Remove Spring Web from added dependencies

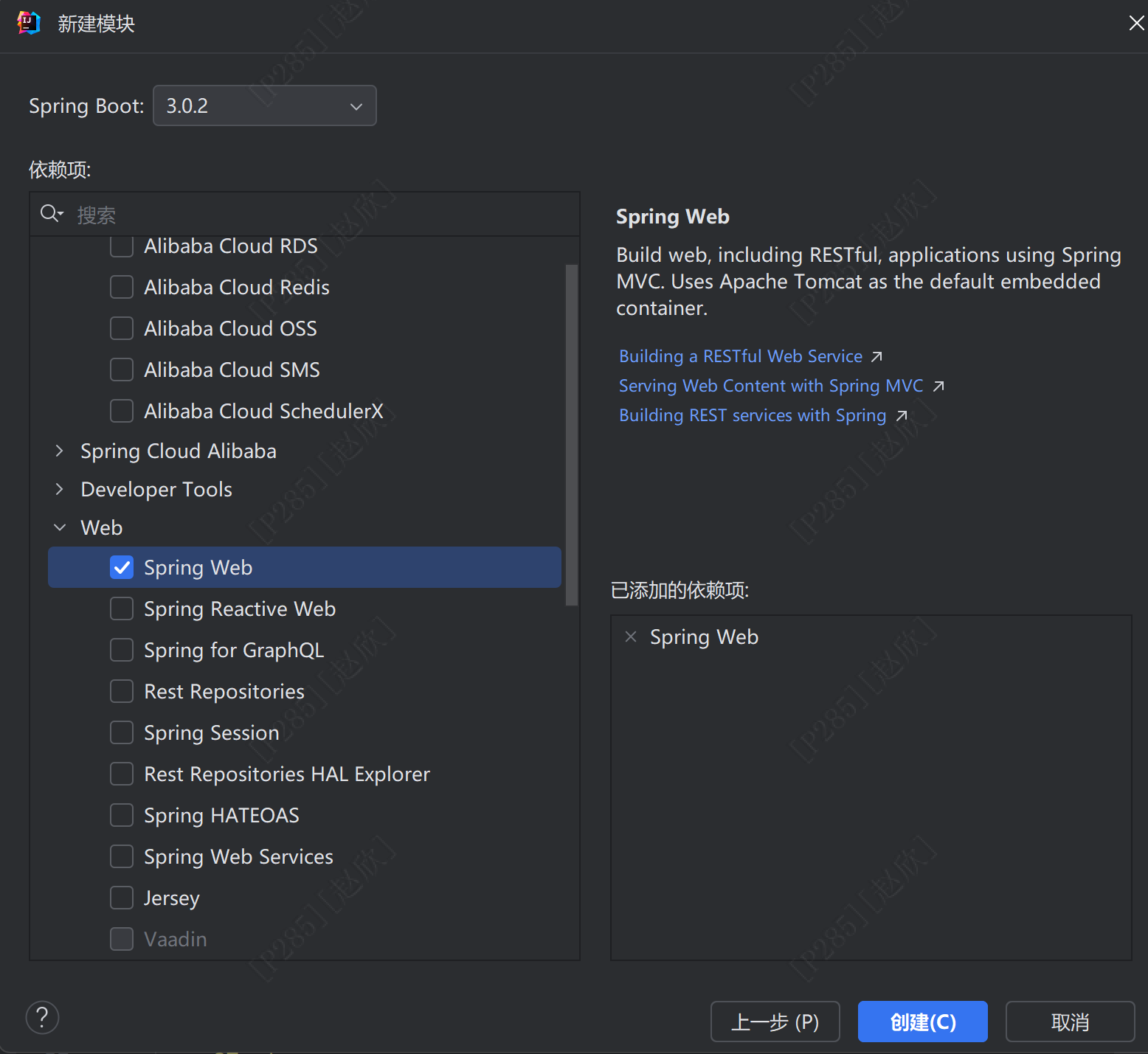(x=631, y=637)
